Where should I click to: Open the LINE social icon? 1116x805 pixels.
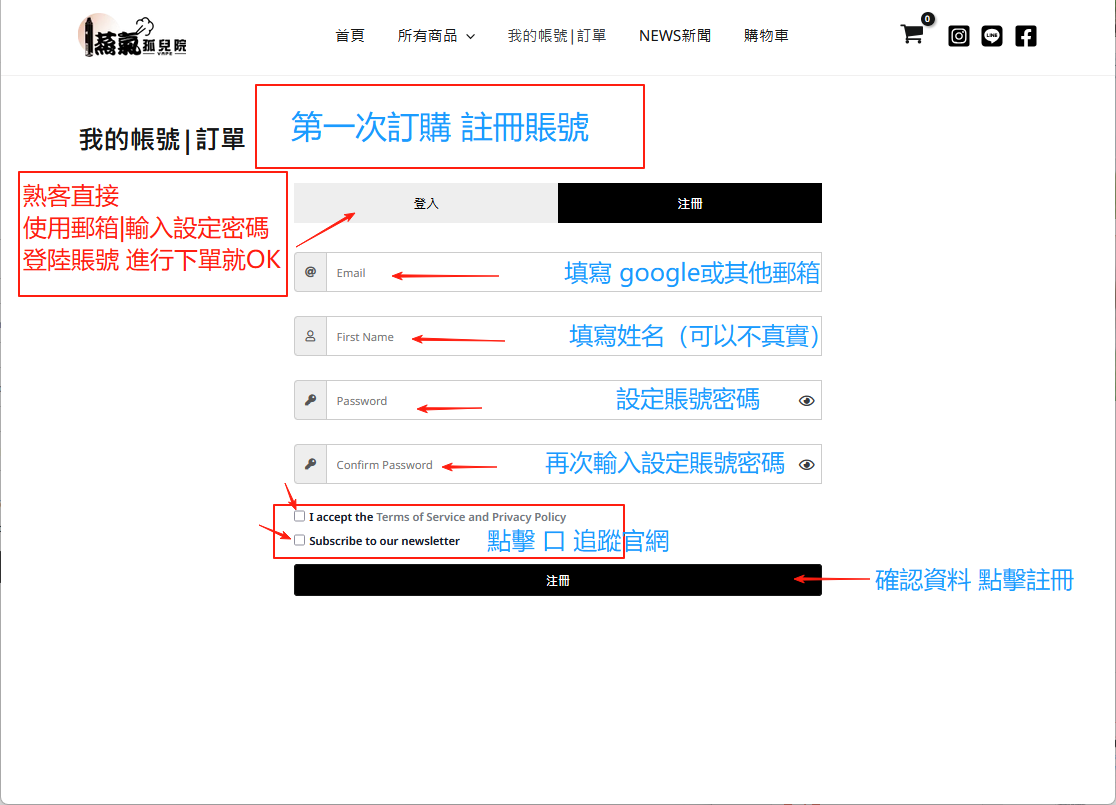[x=991, y=36]
